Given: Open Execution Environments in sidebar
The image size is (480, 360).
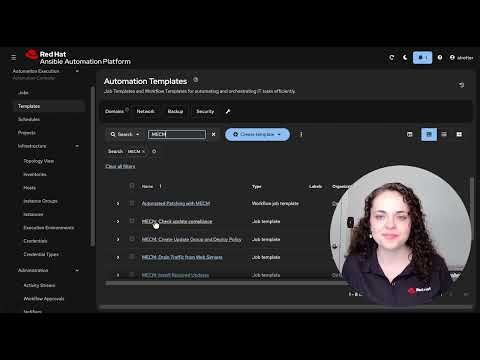Looking at the screenshot, I should coord(49,228).
